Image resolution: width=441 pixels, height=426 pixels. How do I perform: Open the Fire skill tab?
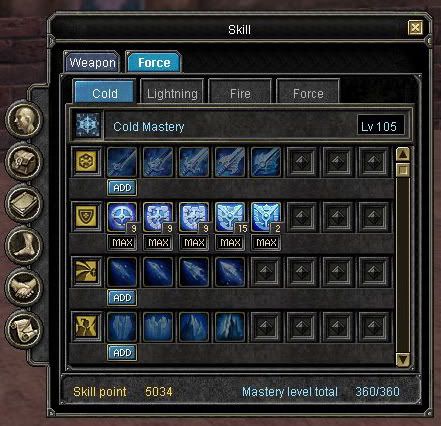tap(240, 94)
